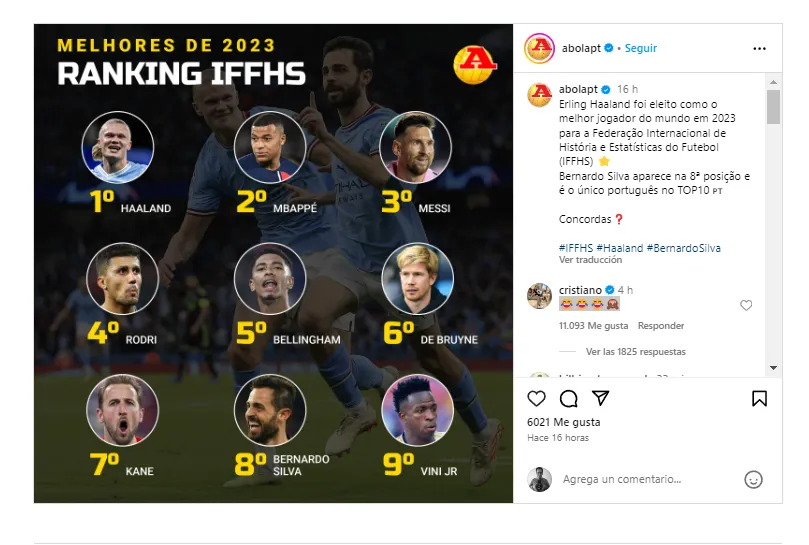Follow abolapt with the Seguir button

(641, 48)
